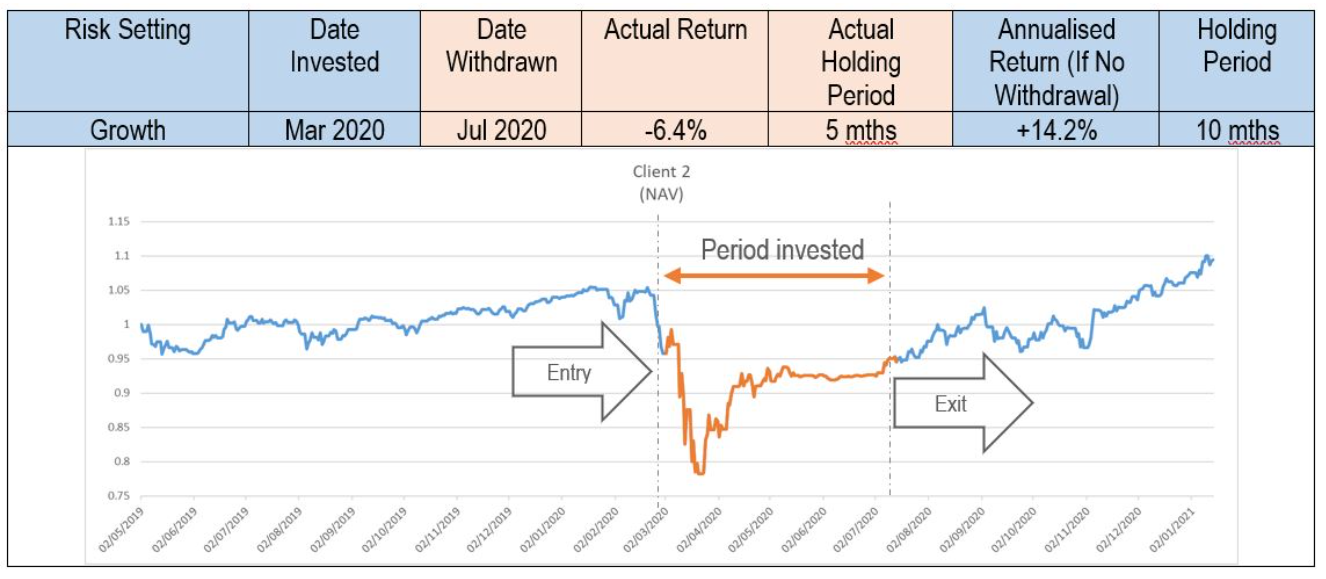
Task: Select the orange Period invested double arrow
Action: click(x=775, y=275)
